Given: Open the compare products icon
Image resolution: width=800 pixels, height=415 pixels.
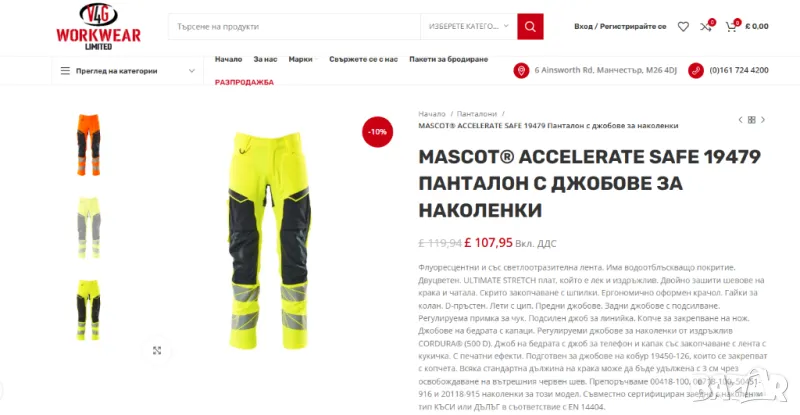Looking at the screenshot, I should (706, 27).
